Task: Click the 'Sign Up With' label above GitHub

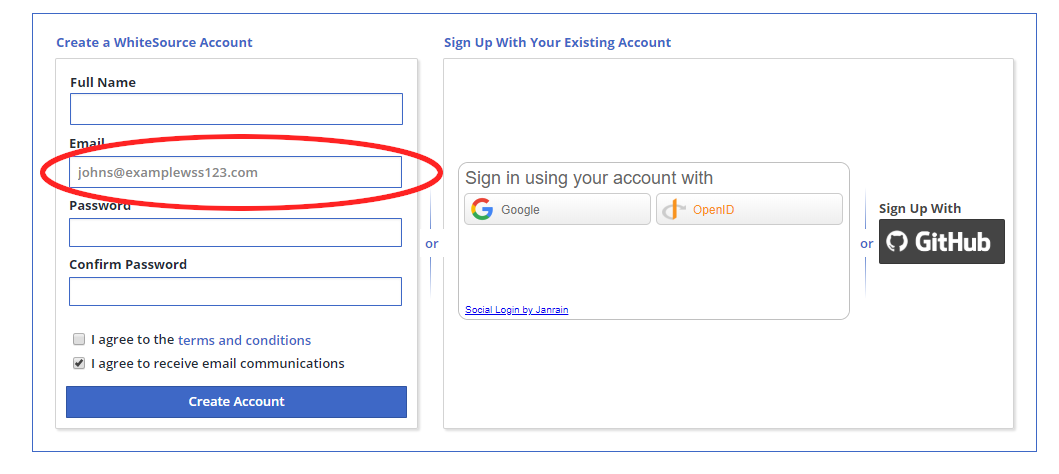Action: (919, 209)
